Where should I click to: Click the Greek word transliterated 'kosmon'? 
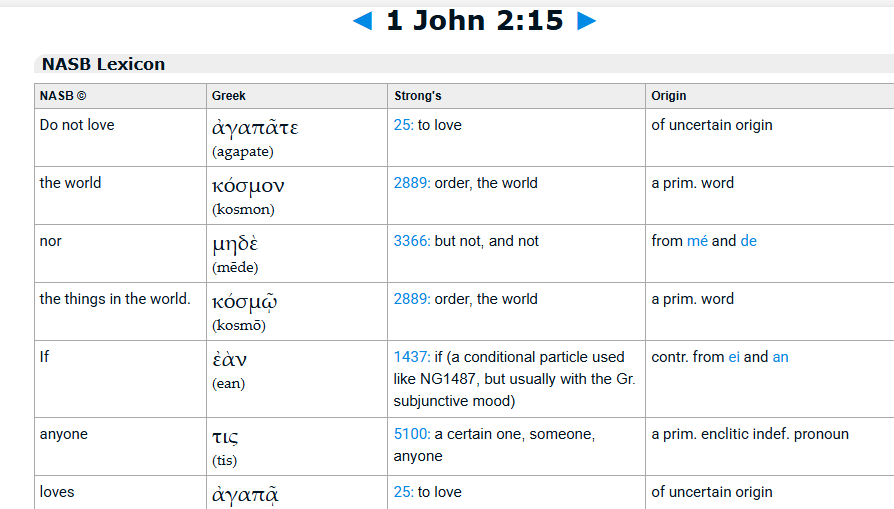pos(248,186)
